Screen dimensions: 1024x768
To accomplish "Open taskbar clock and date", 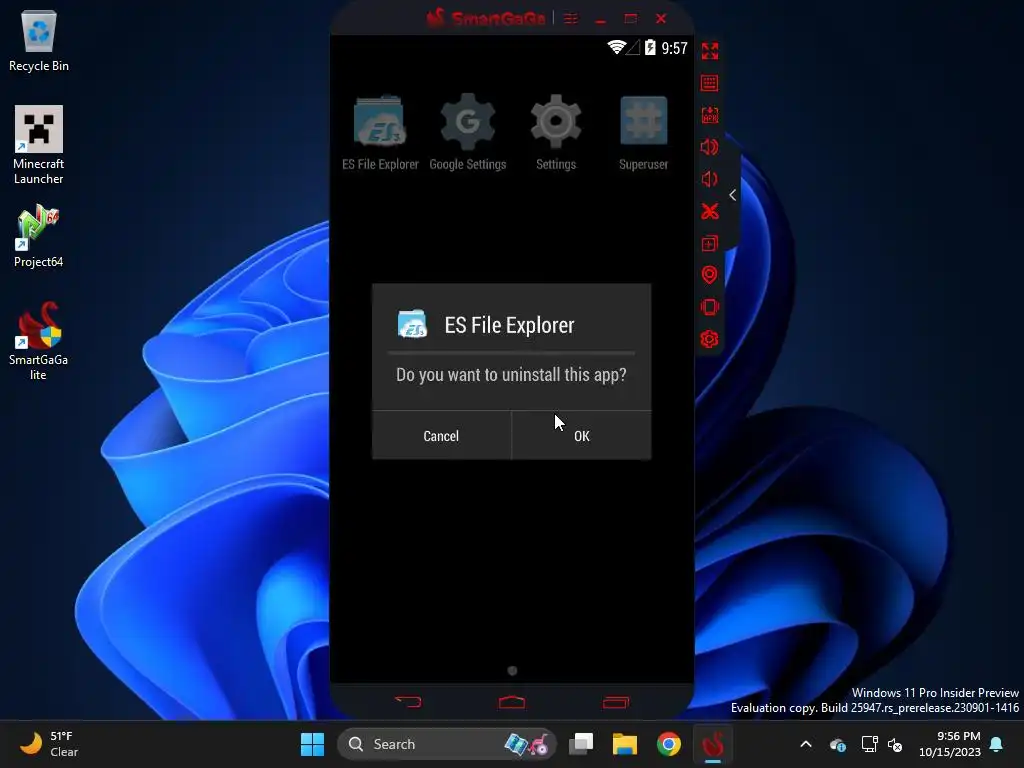I will point(950,744).
